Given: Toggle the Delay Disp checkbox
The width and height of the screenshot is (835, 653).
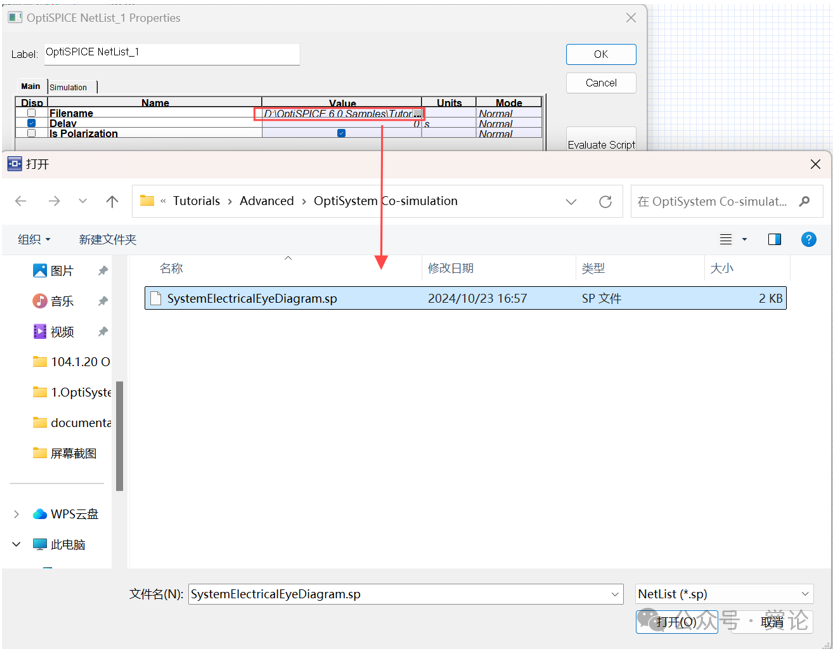Looking at the screenshot, I should coord(31,123).
